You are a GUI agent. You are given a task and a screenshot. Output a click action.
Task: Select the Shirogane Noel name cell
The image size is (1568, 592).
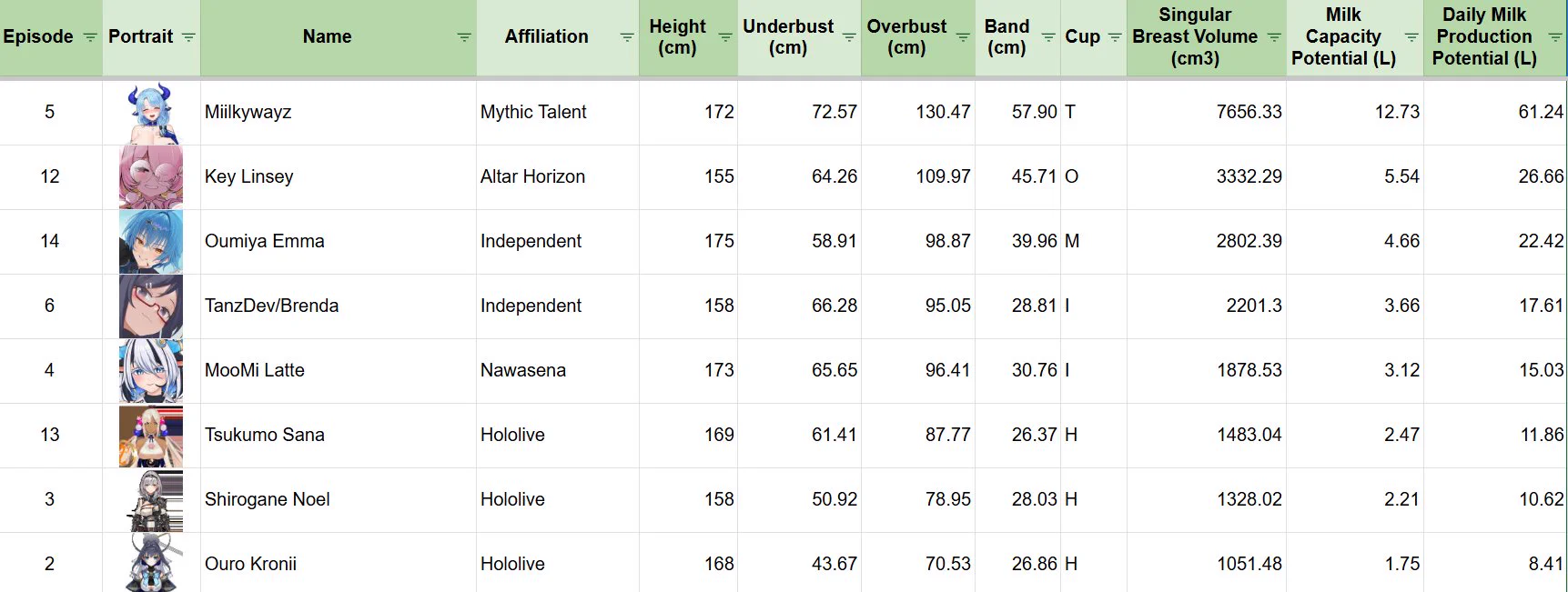tap(338, 500)
